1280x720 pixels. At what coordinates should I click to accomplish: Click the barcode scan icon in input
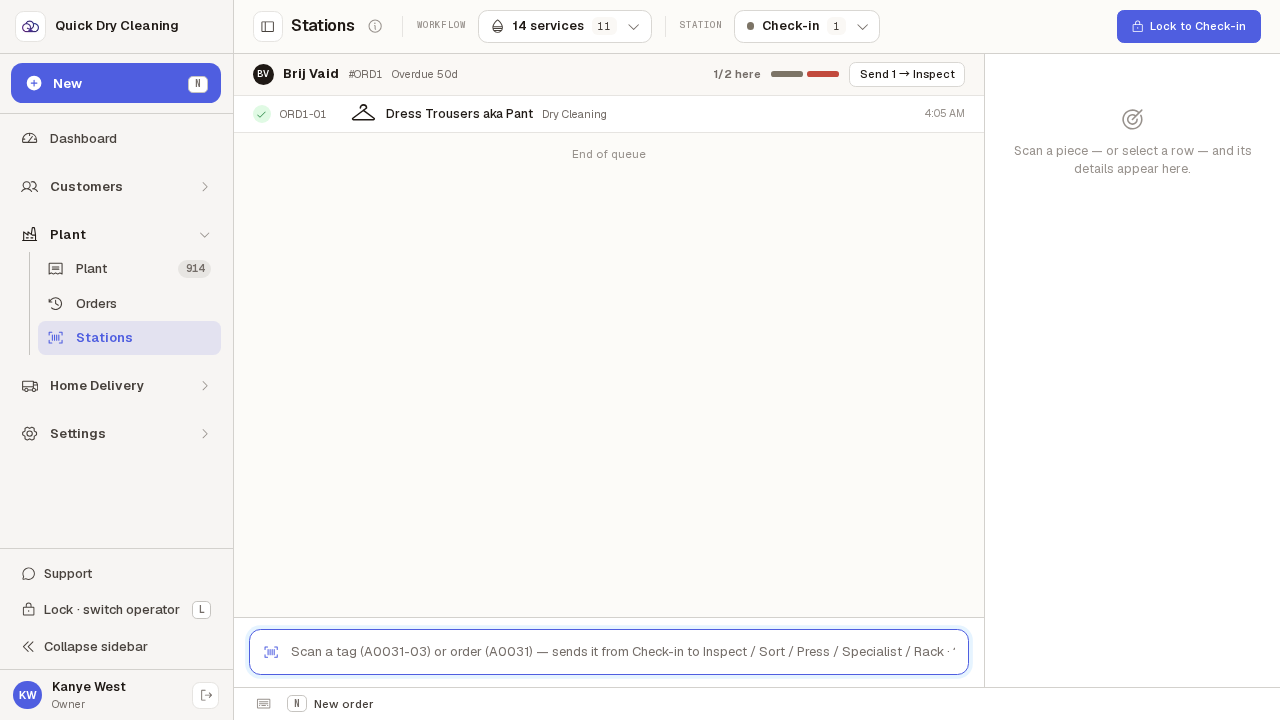[271, 652]
